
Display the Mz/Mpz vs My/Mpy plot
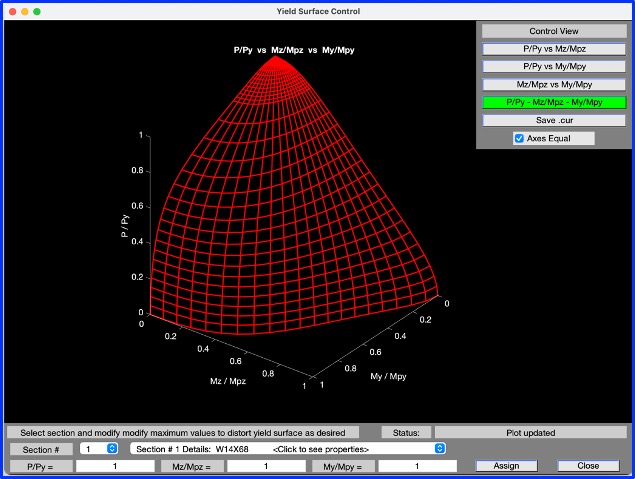click(554, 84)
